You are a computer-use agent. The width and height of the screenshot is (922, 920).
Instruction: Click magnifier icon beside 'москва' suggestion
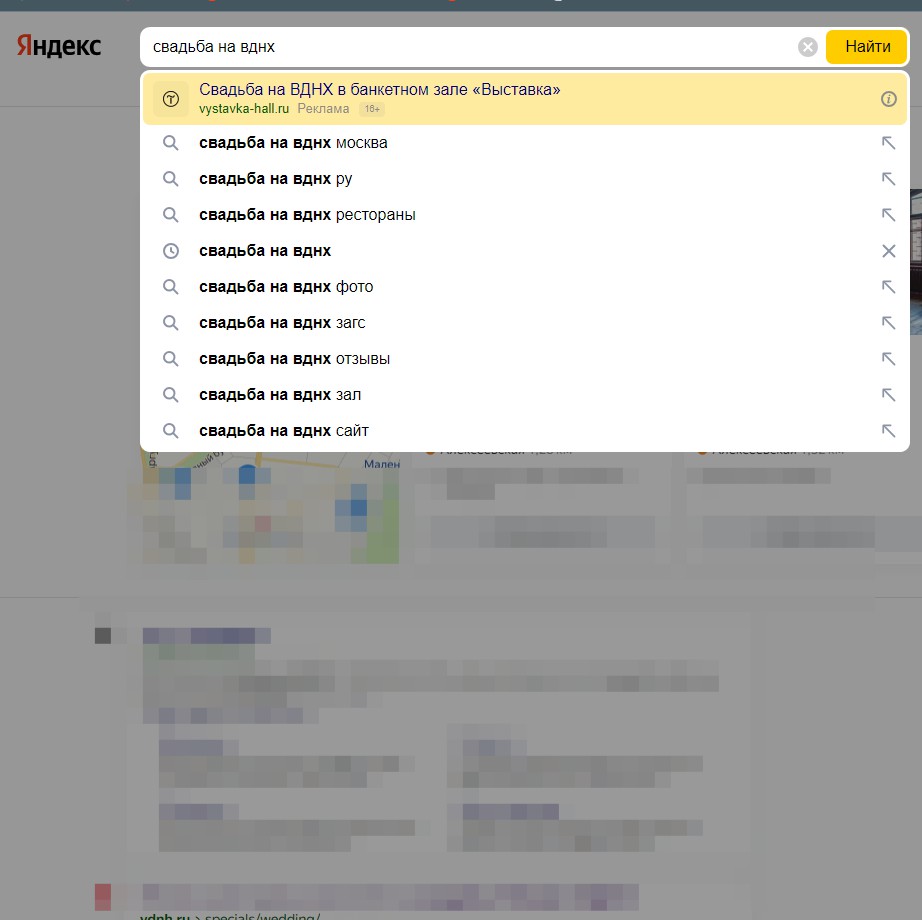pos(171,143)
